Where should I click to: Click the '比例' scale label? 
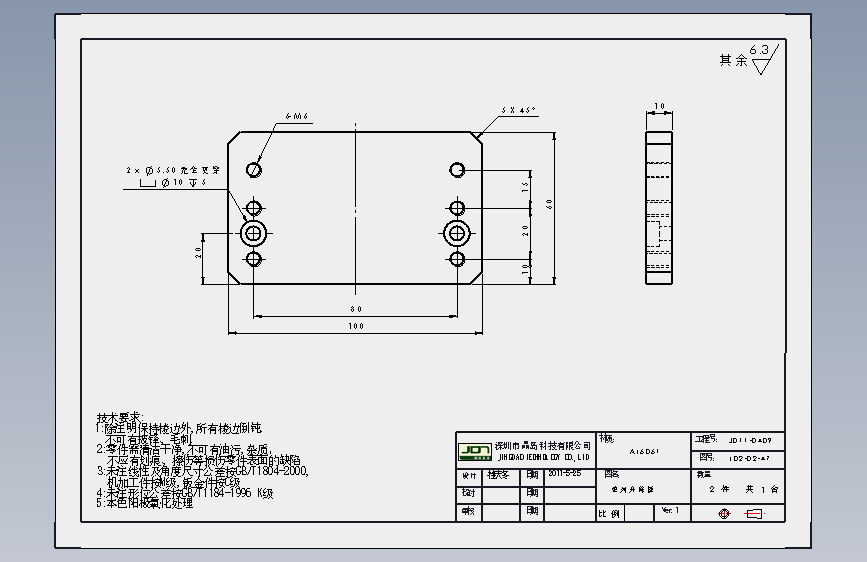609,514
